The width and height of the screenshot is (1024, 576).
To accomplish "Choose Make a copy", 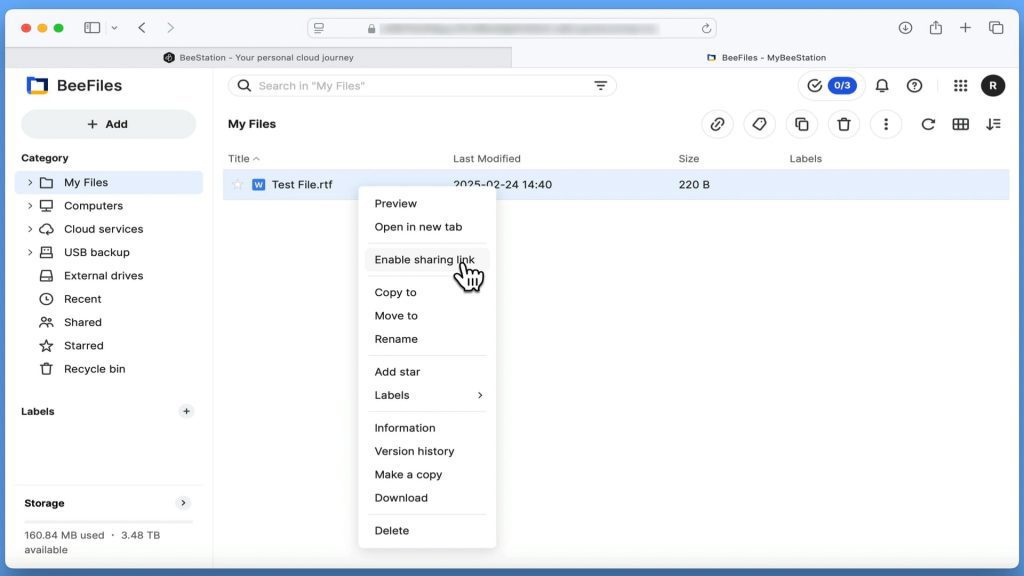I will click(427, 475).
